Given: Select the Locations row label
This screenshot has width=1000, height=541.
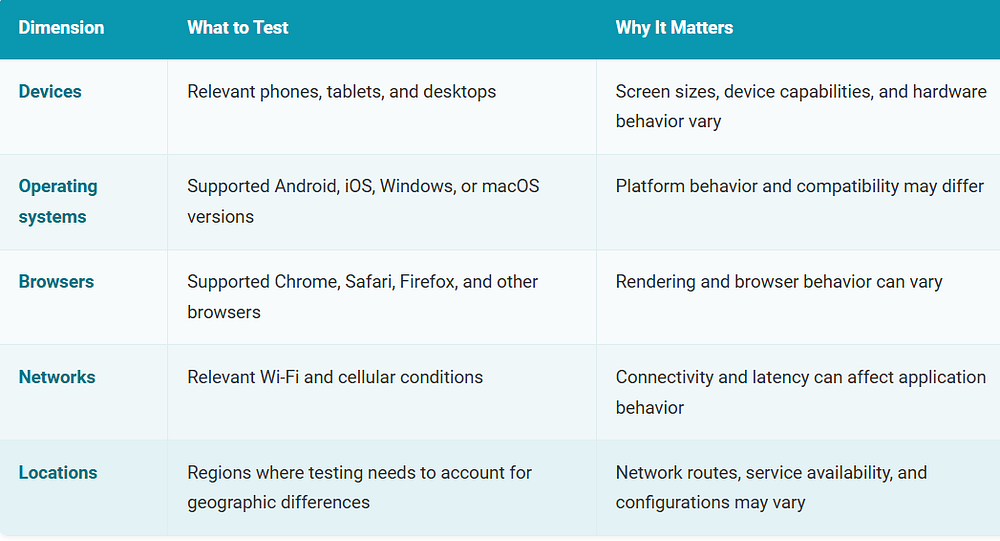Looking at the screenshot, I should 58,473.
